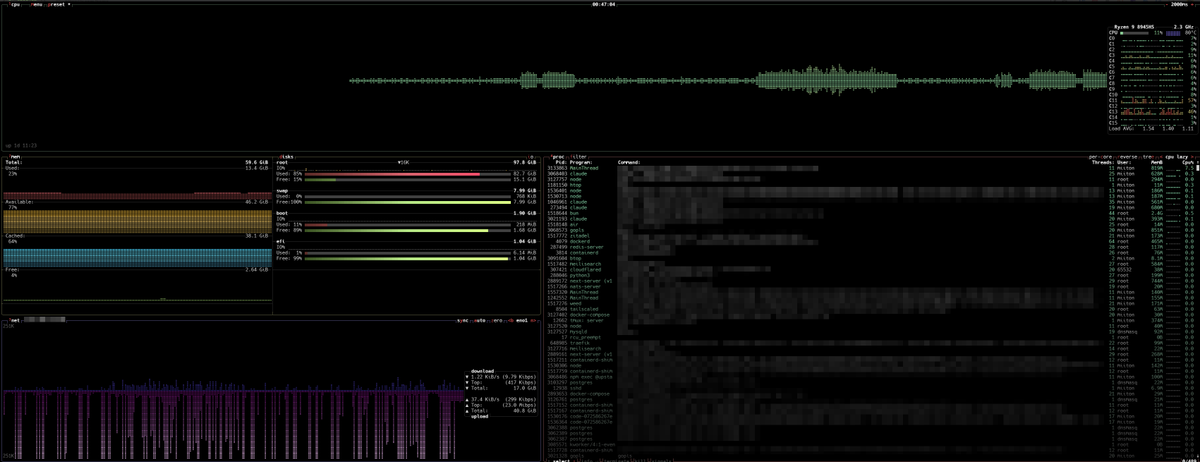This screenshot has width=1200, height=462.
Task: Select the containerd process 3814 row
Action: [x=871, y=252]
